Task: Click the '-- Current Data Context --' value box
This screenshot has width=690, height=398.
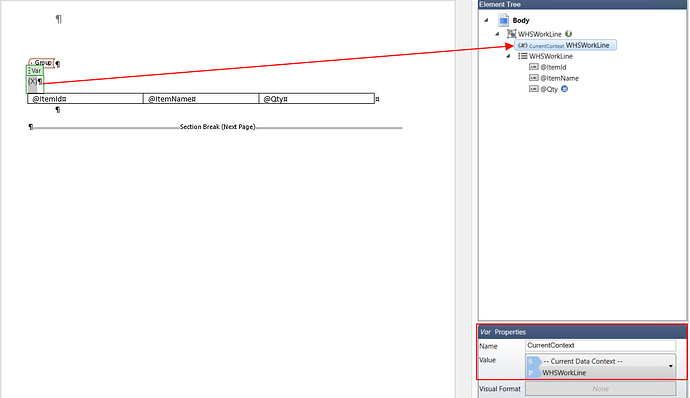Action: (x=600, y=366)
